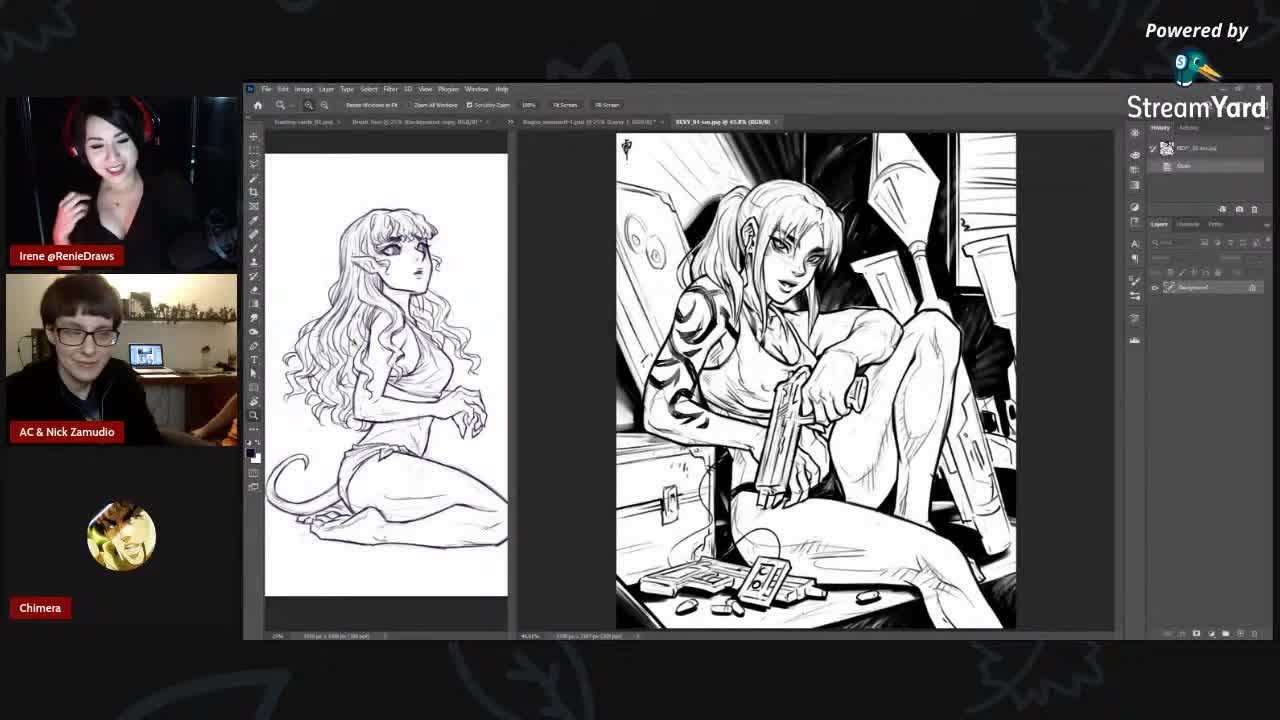This screenshot has width=1280, height=720.
Task: Select the Brush tool
Action: (x=254, y=248)
